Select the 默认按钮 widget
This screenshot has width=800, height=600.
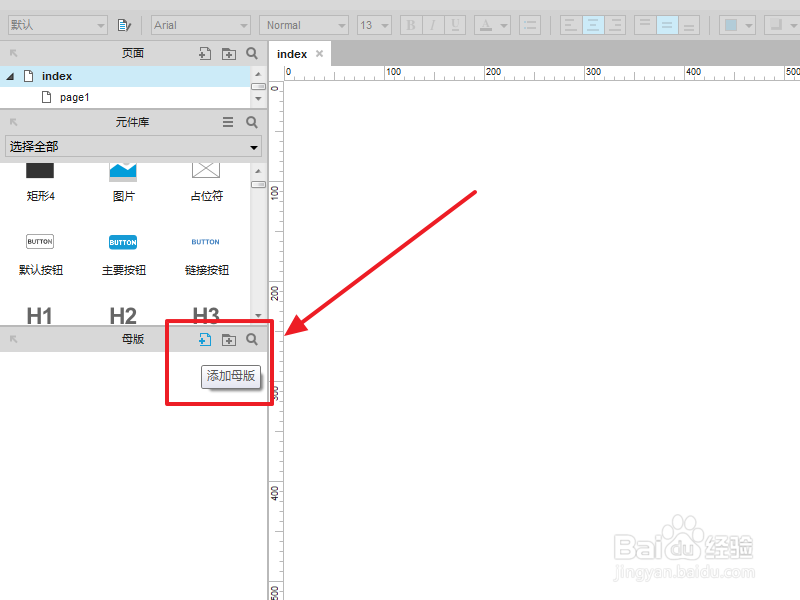pyautogui.click(x=40, y=254)
